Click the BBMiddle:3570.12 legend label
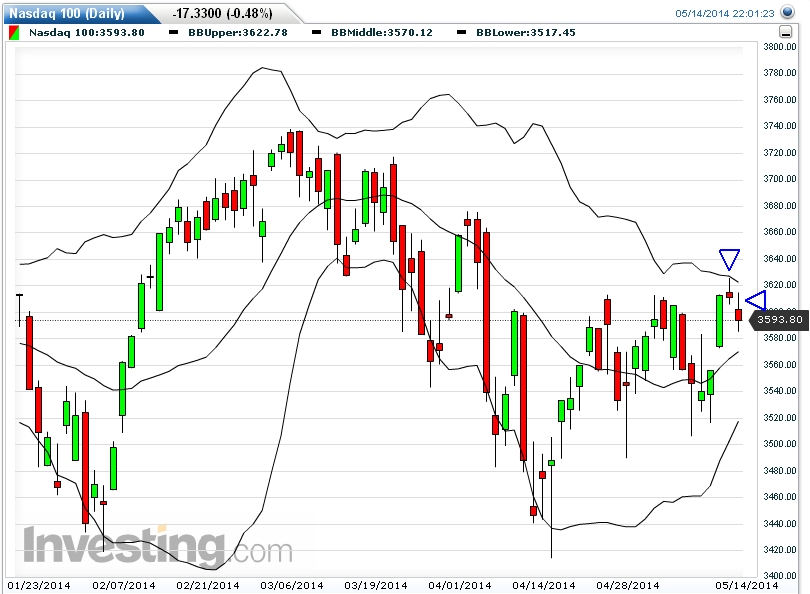The width and height of the screenshot is (810, 594). (382, 33)
